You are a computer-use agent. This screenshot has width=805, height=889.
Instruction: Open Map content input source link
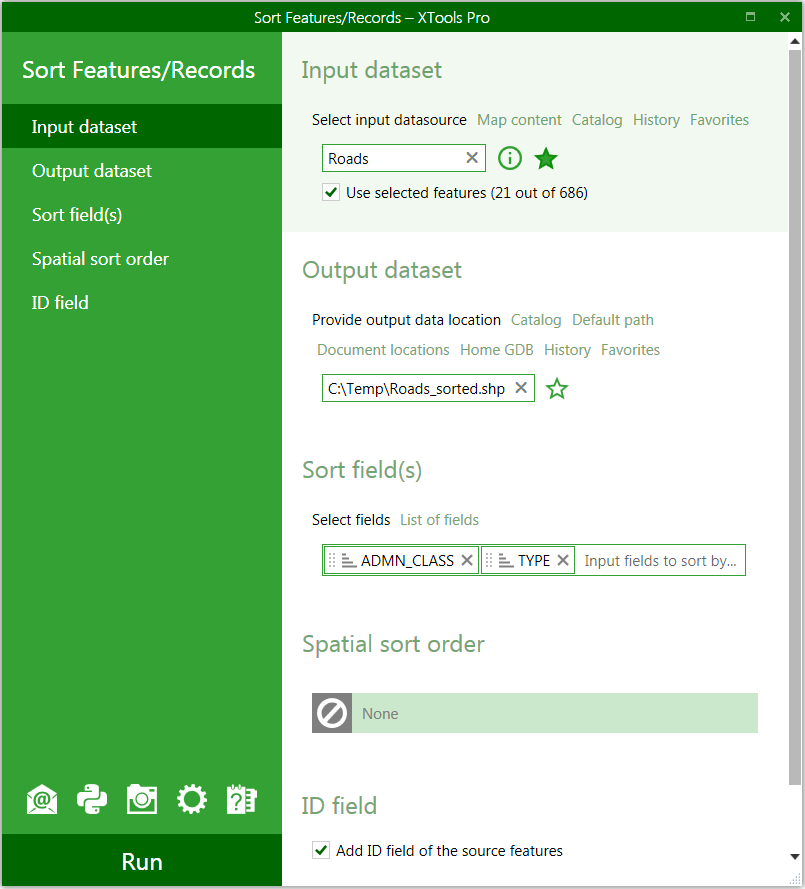(x=519, y=120)
